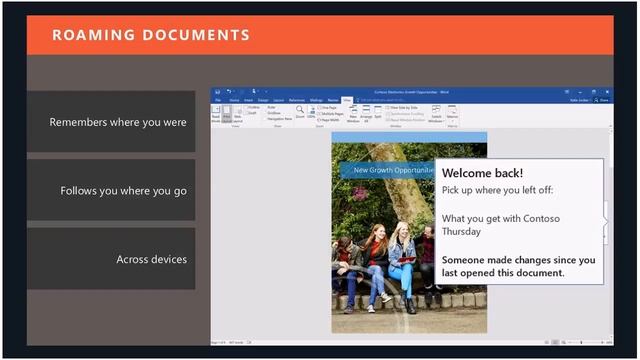Open the Design ribbon tab

(263, 100)
